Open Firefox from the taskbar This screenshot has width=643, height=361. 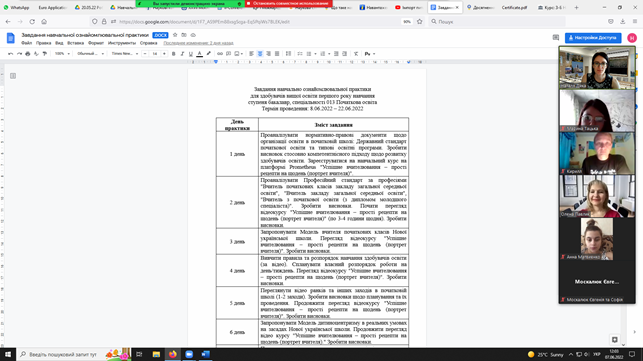pyautogui.click(x=173, y=354)
